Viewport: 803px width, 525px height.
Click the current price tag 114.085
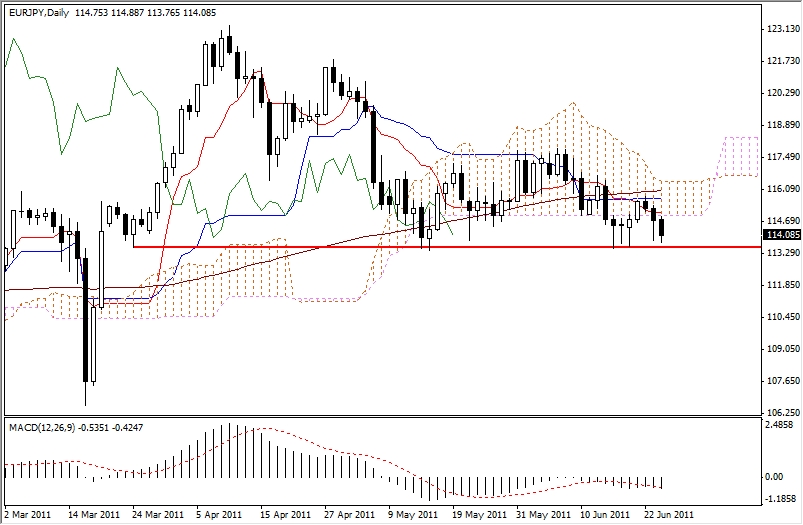[x=781, y=235]
